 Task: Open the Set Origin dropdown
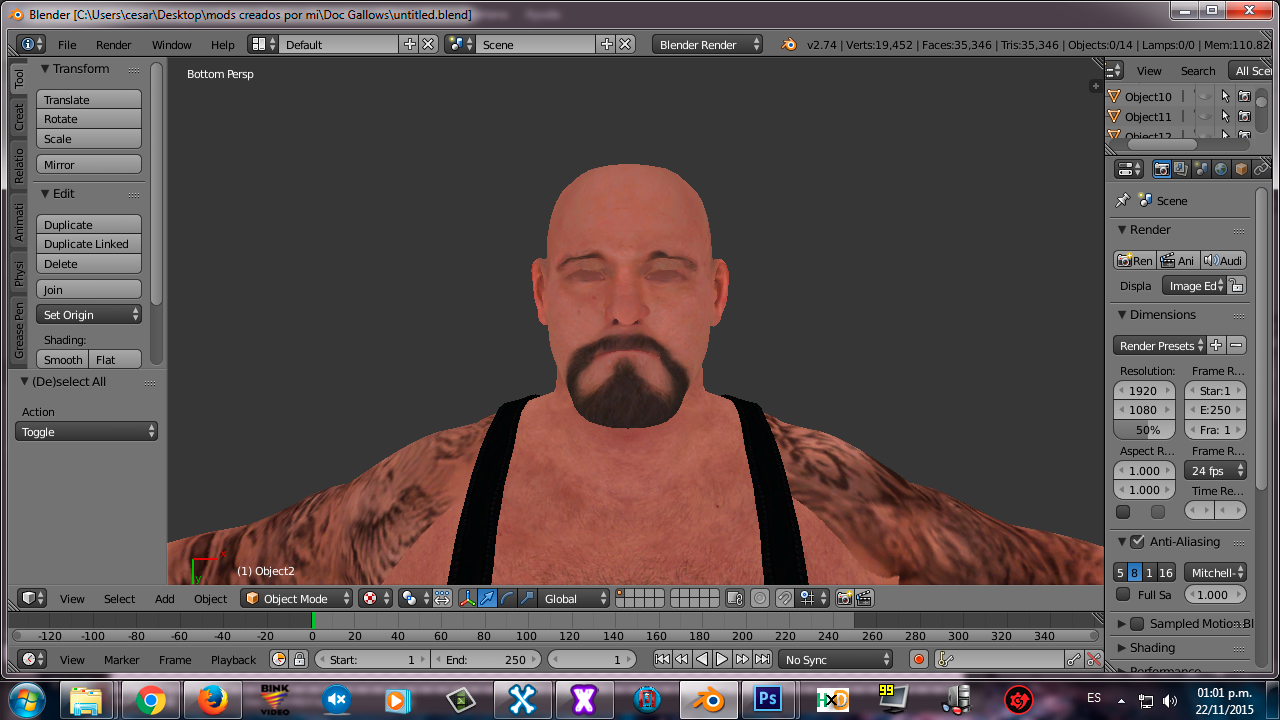tap(89, 314)
